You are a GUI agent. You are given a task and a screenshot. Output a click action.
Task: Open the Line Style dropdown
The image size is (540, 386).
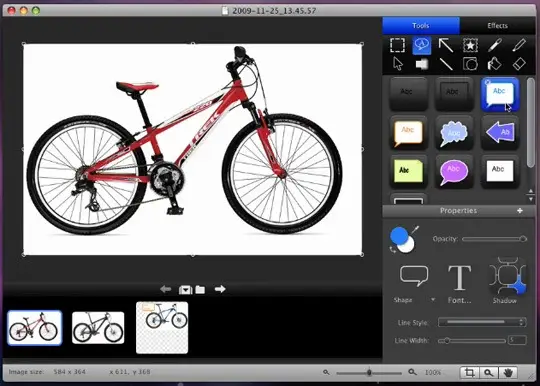[482, 322]
